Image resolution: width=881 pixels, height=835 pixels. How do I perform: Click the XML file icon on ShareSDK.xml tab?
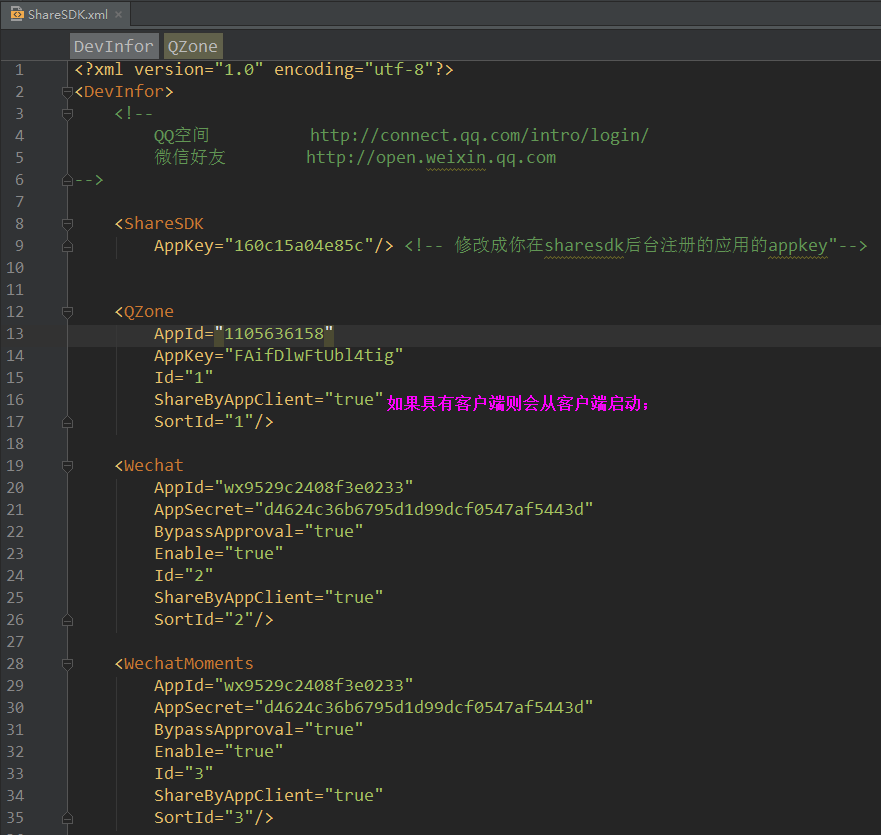tap(17, 14)
